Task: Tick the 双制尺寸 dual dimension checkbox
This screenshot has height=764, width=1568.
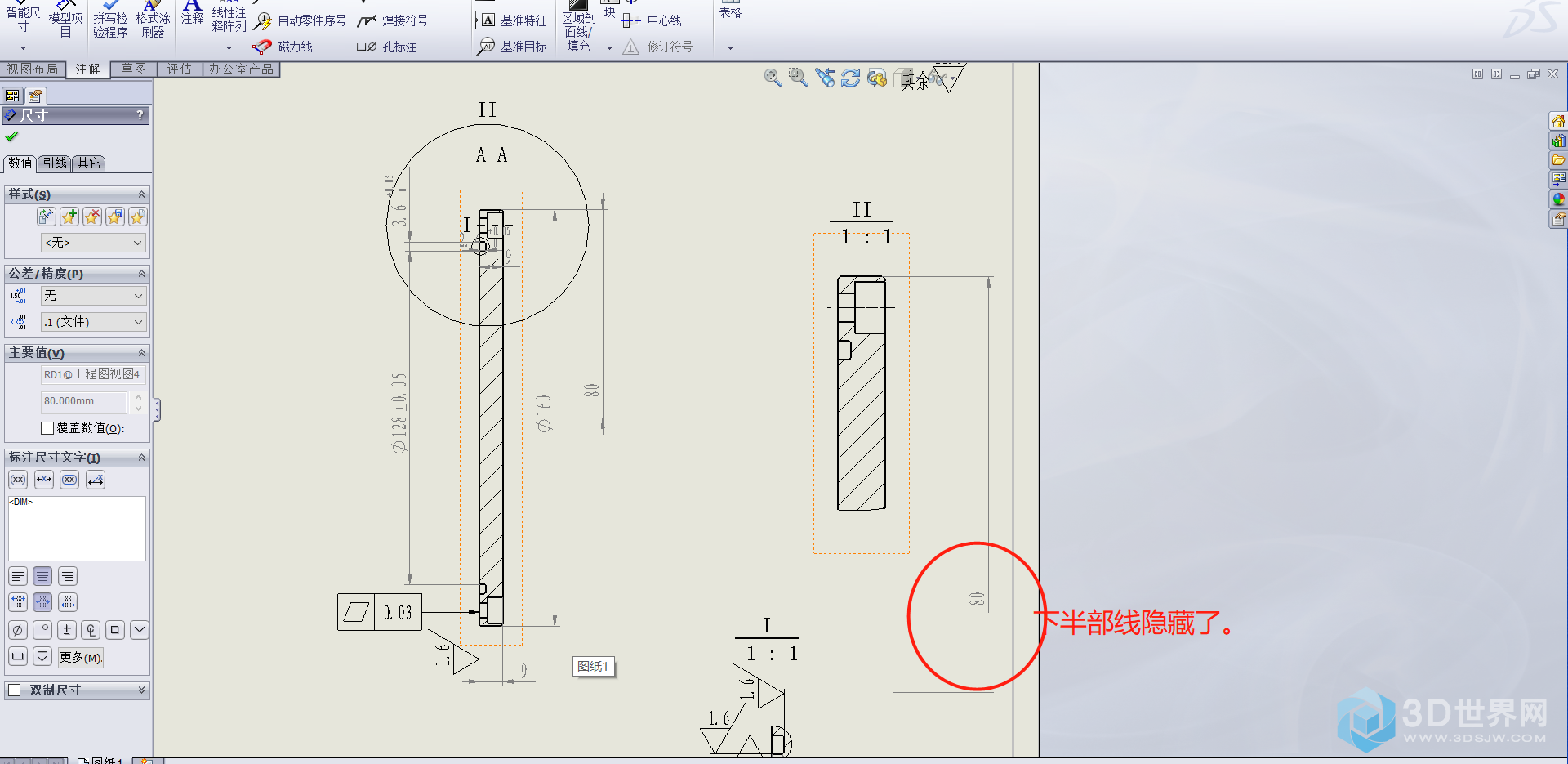Action: 15,690
